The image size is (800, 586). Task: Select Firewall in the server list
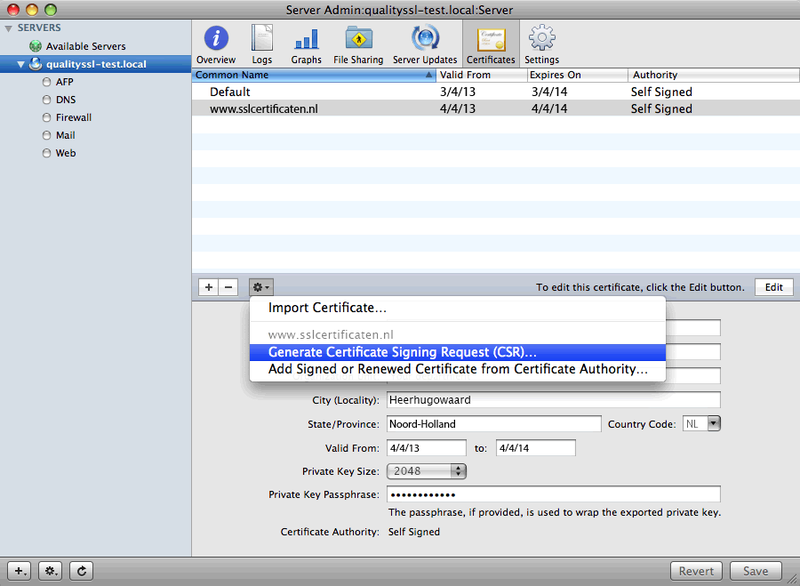[74, 117]
